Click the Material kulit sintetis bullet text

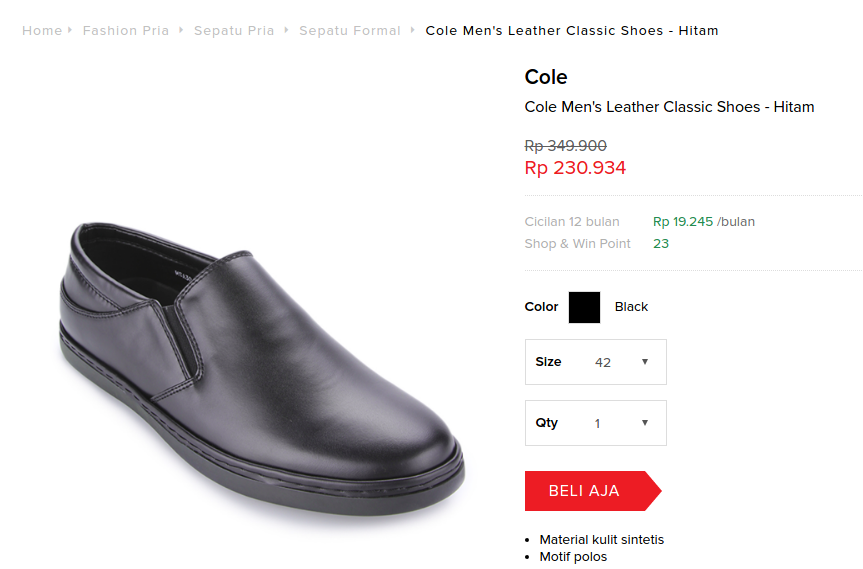[x=602, y=539]
